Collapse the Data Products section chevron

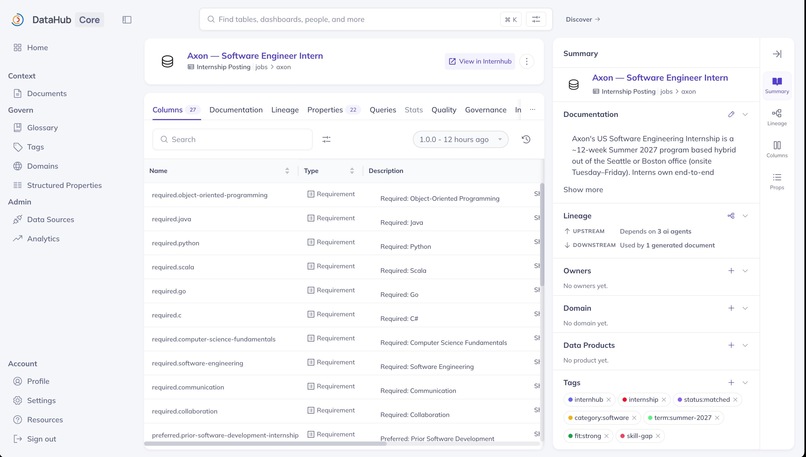pos(745,345)
